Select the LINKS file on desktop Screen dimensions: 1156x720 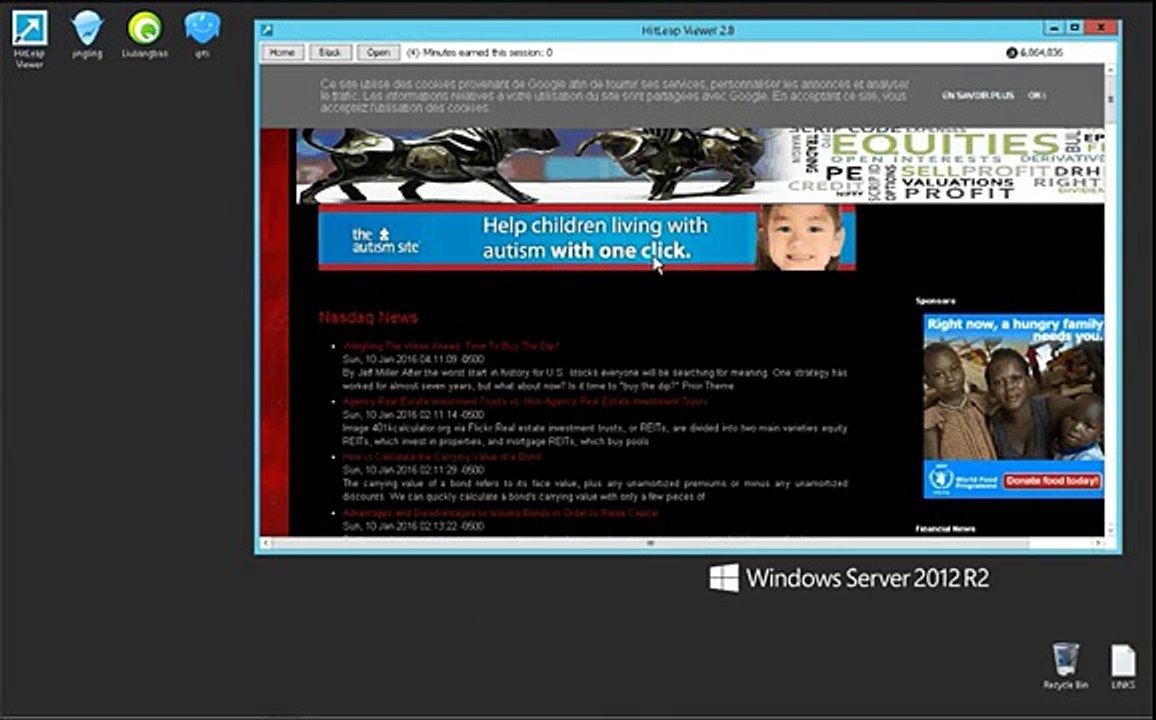click(x=1123, y=665)
